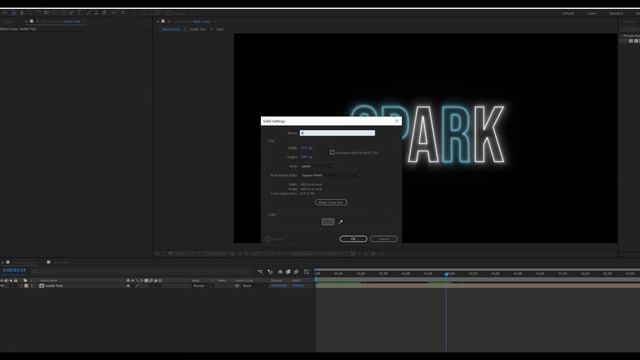Open the Units dropdown set to pixels
The image size is (640, 360).
point(319,166)
